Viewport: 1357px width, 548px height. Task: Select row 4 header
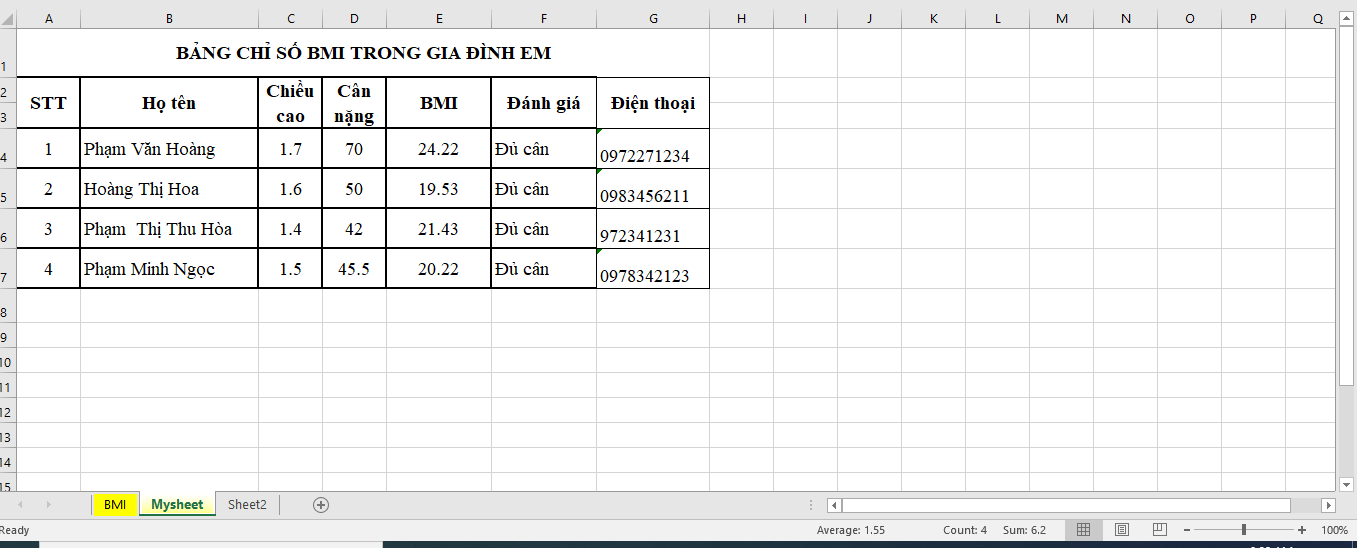(8, 148)
